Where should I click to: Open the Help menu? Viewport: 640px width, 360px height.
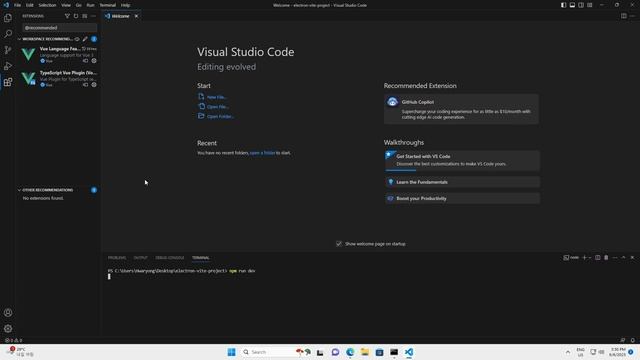click(125, 5)
